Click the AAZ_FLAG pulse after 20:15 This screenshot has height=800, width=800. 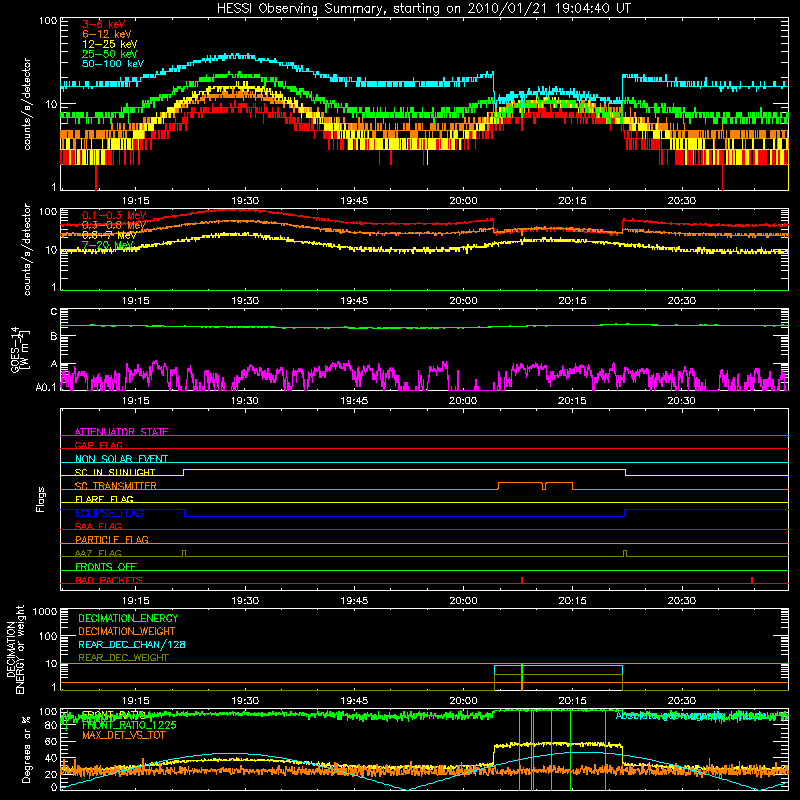(625, 554)
